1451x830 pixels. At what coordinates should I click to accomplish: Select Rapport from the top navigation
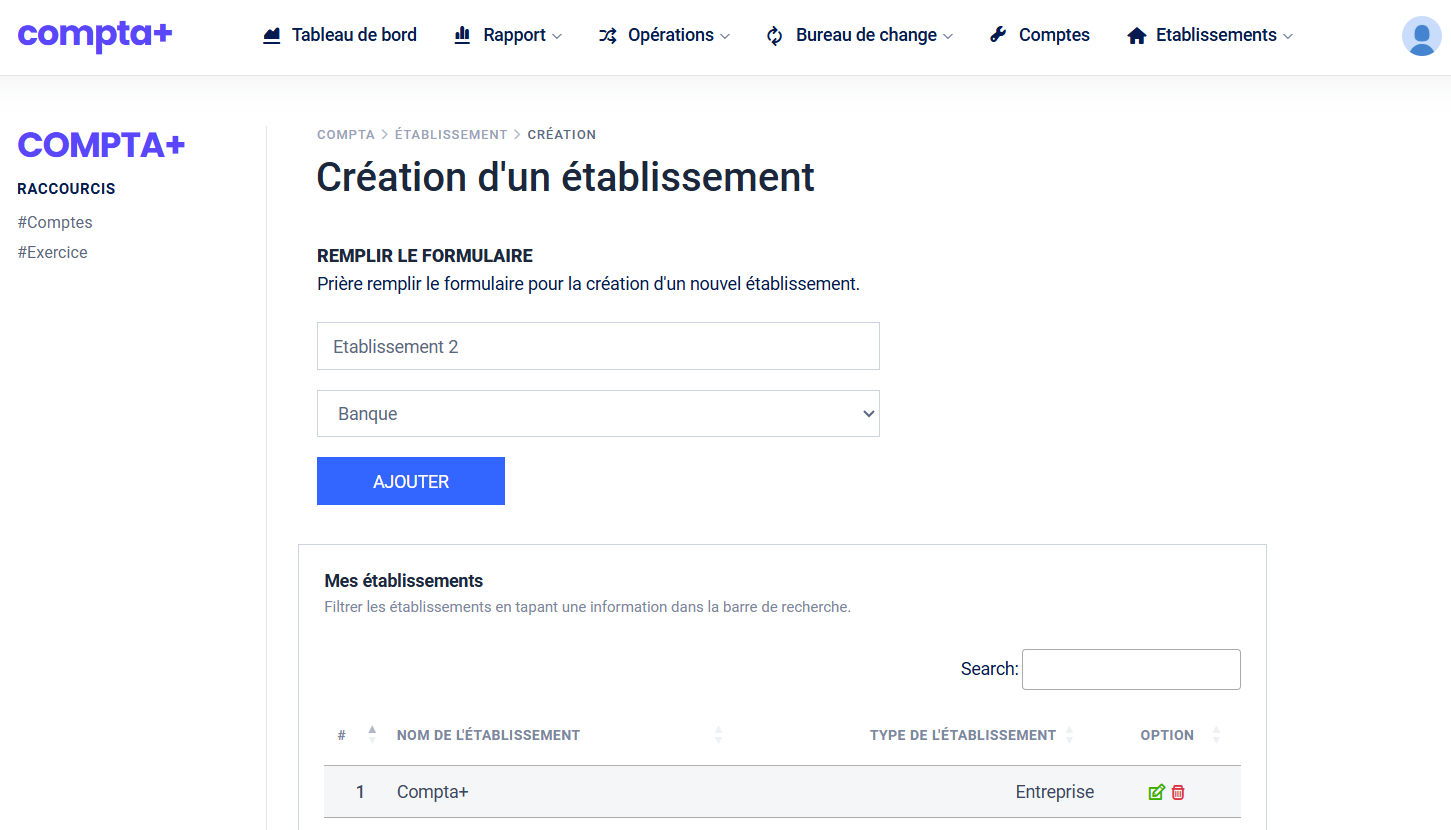515,34
